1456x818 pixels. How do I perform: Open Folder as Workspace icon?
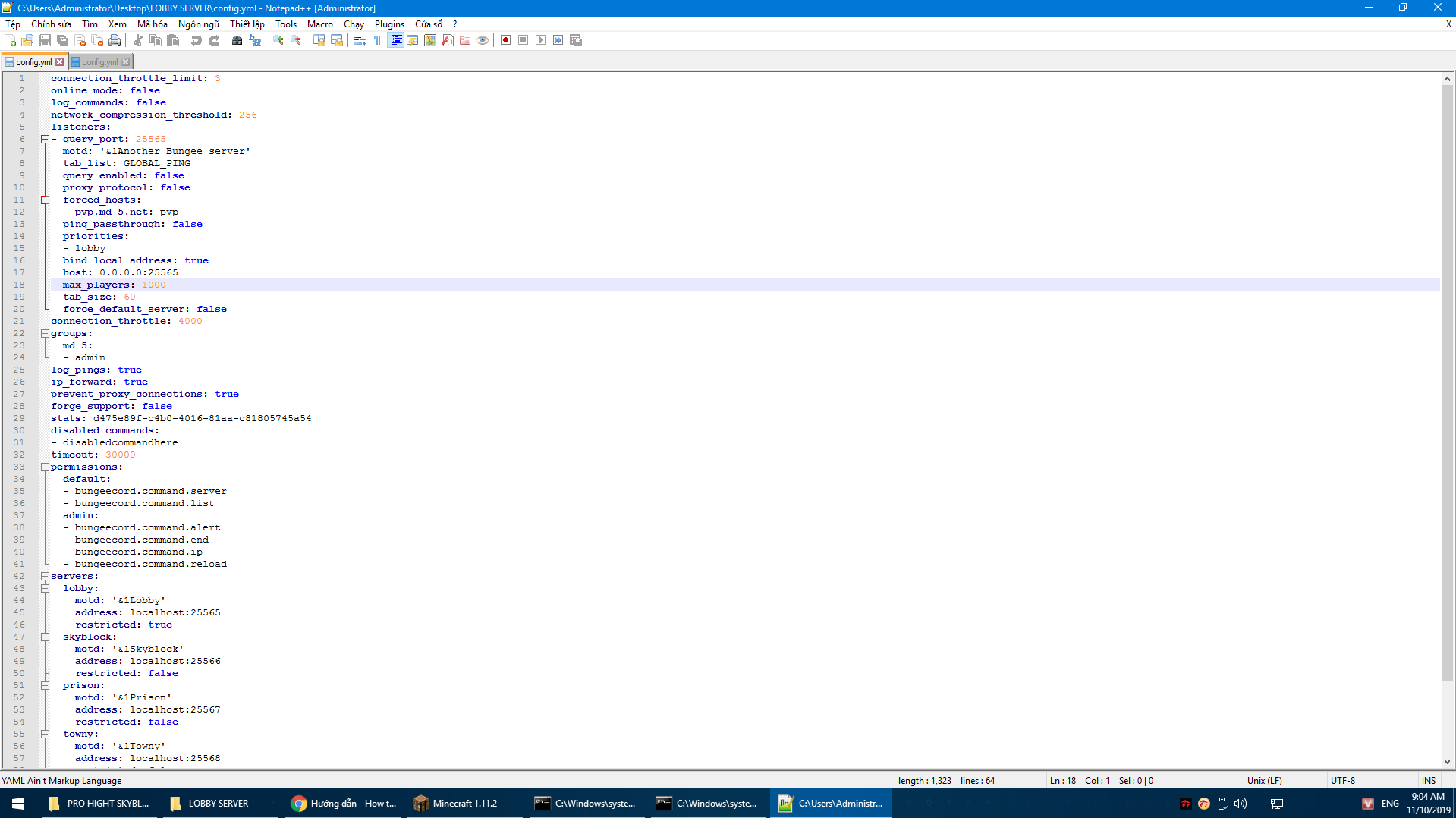(465, 40)
